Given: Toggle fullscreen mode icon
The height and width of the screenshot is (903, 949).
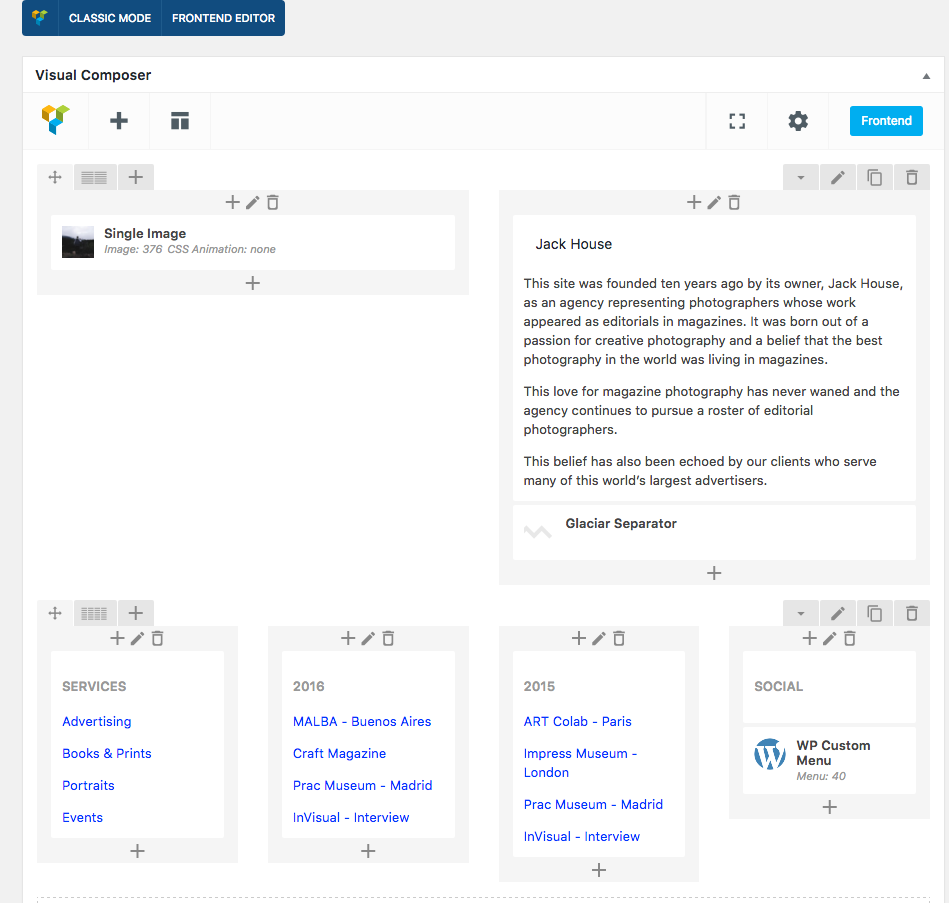Looking at the screenshot, I should click(x=737, y=121).
